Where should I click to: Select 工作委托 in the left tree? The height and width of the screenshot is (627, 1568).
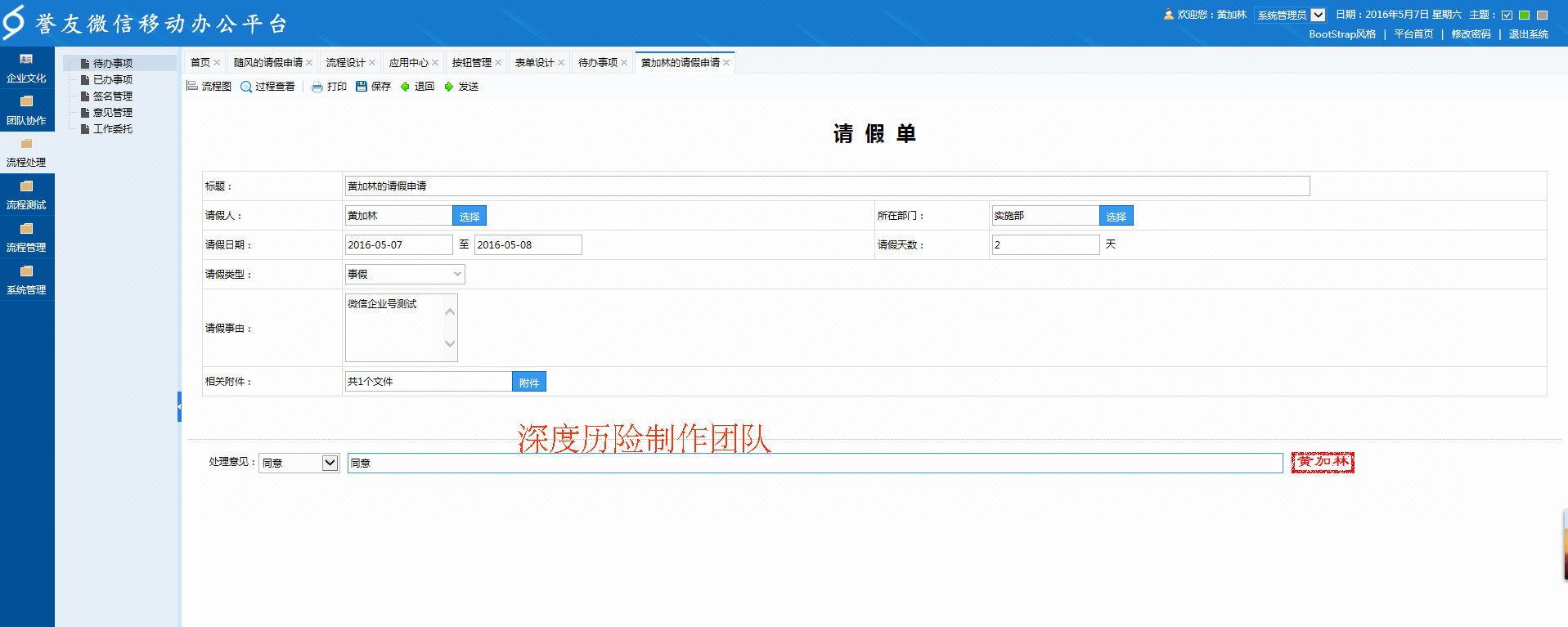[112, 128]
